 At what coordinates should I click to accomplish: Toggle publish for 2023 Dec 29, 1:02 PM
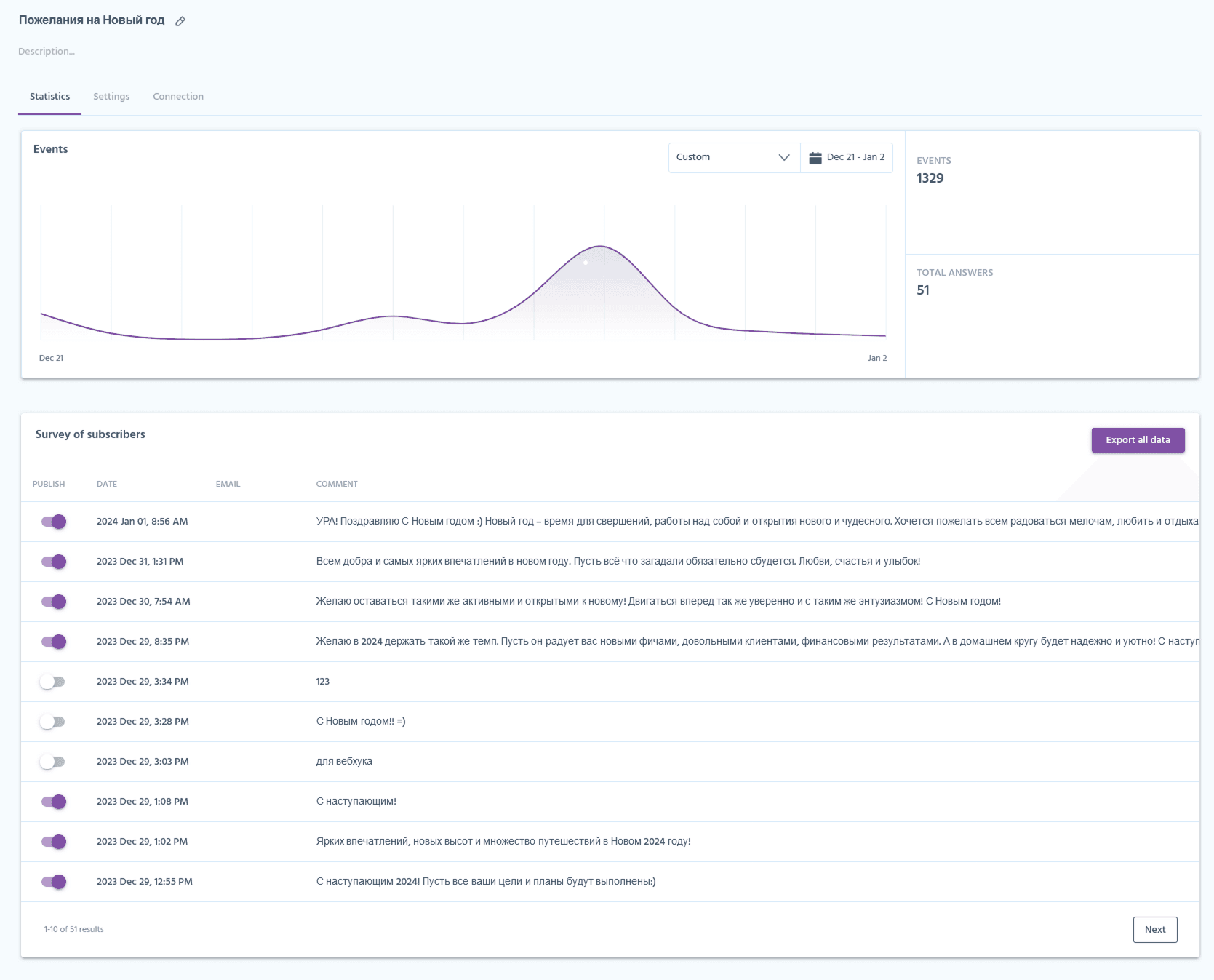(54, 842)
